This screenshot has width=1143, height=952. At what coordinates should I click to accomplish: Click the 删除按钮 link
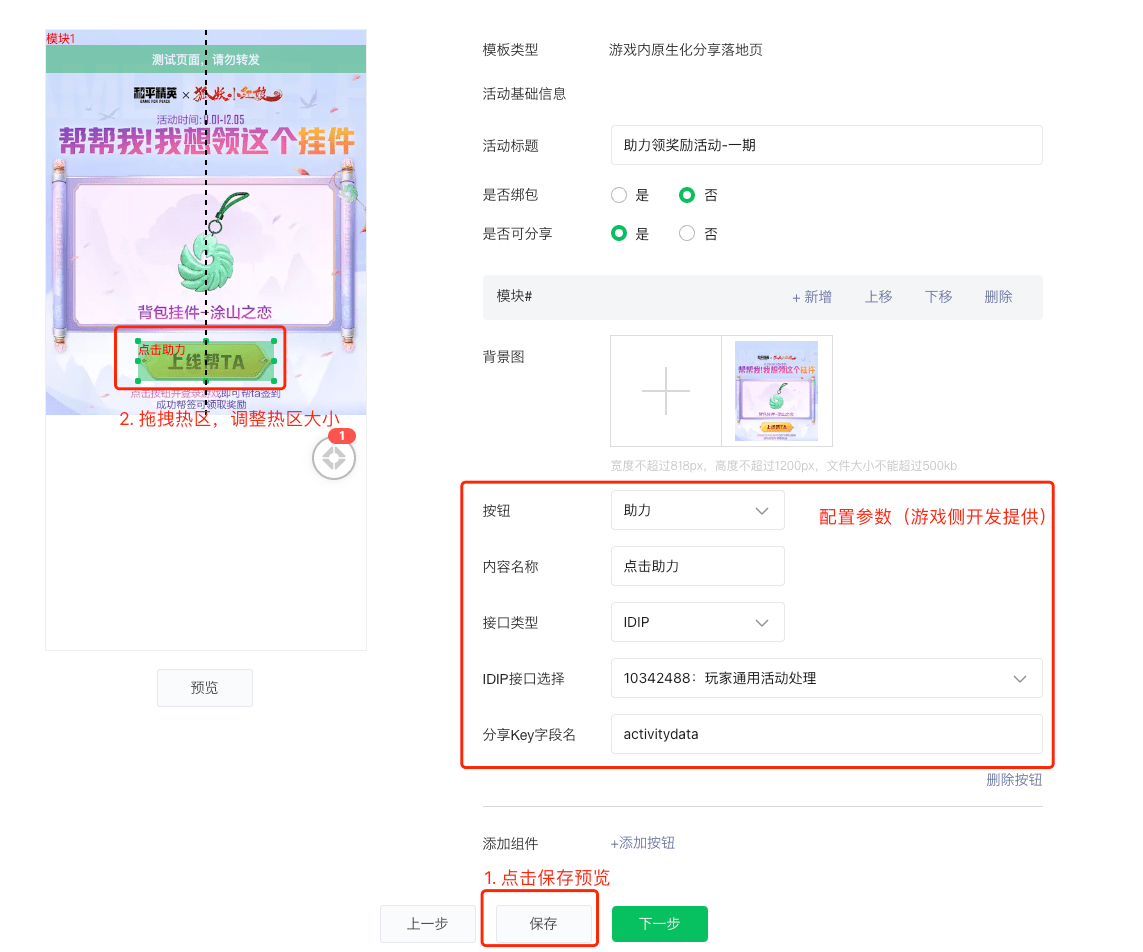1014,780
